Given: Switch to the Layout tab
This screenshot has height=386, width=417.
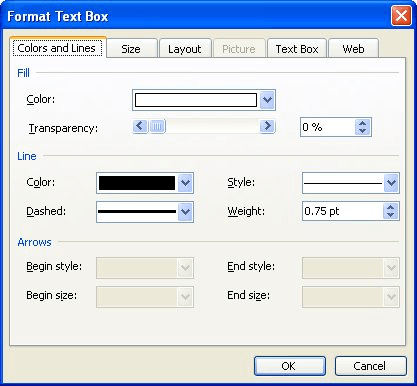Looking at the screenshot, I should pyautogui.click(x=185, y=49).
